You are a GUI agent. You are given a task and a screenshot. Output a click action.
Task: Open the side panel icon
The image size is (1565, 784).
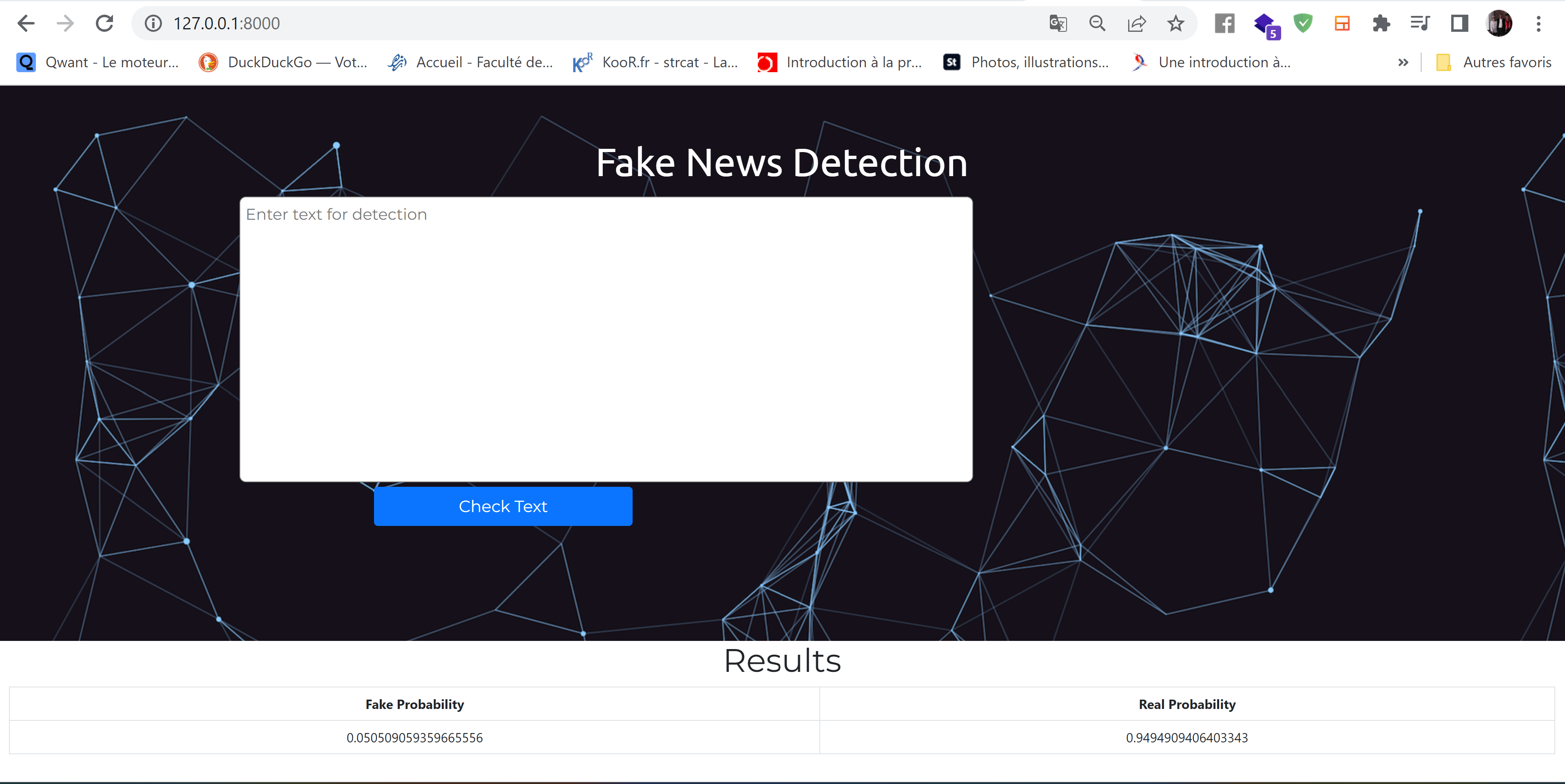(1459, 23)
